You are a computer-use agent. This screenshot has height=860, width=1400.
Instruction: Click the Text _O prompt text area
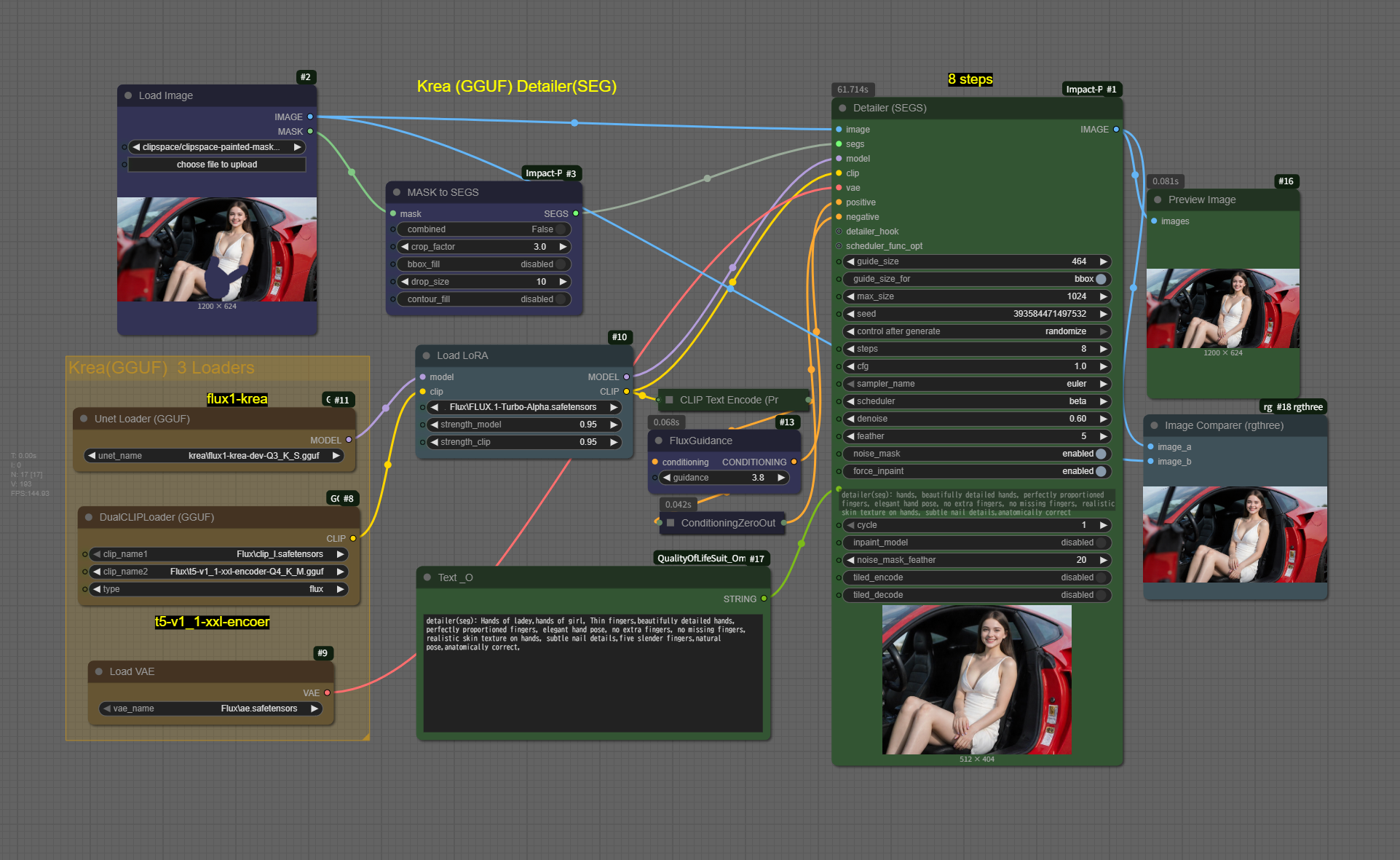coord(593,674)
